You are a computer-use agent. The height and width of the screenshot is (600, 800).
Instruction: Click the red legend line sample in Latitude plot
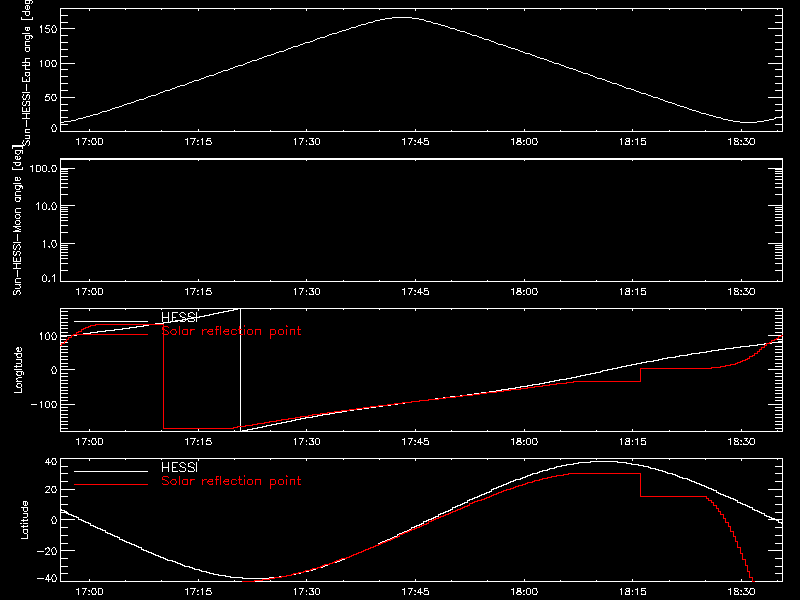111,485
